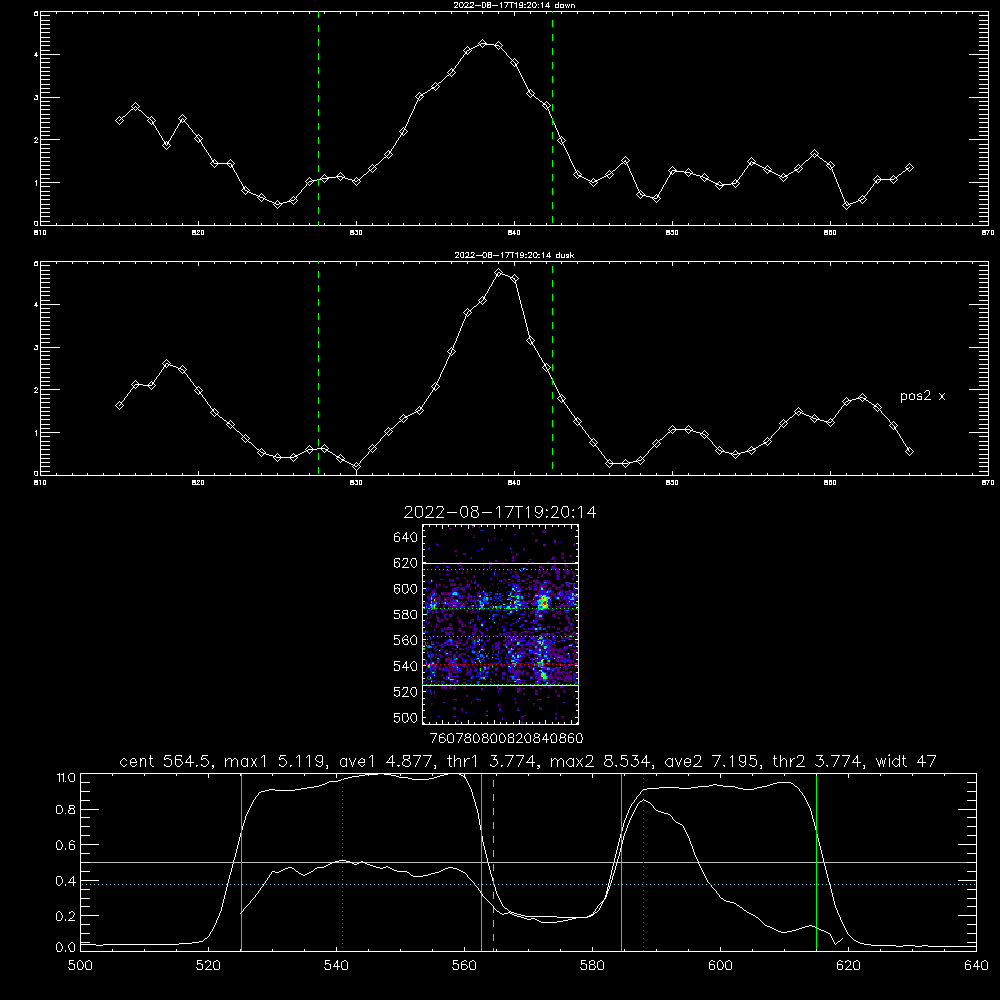Click y-axis label 0.2 on profile plot

tap(66, 916)
